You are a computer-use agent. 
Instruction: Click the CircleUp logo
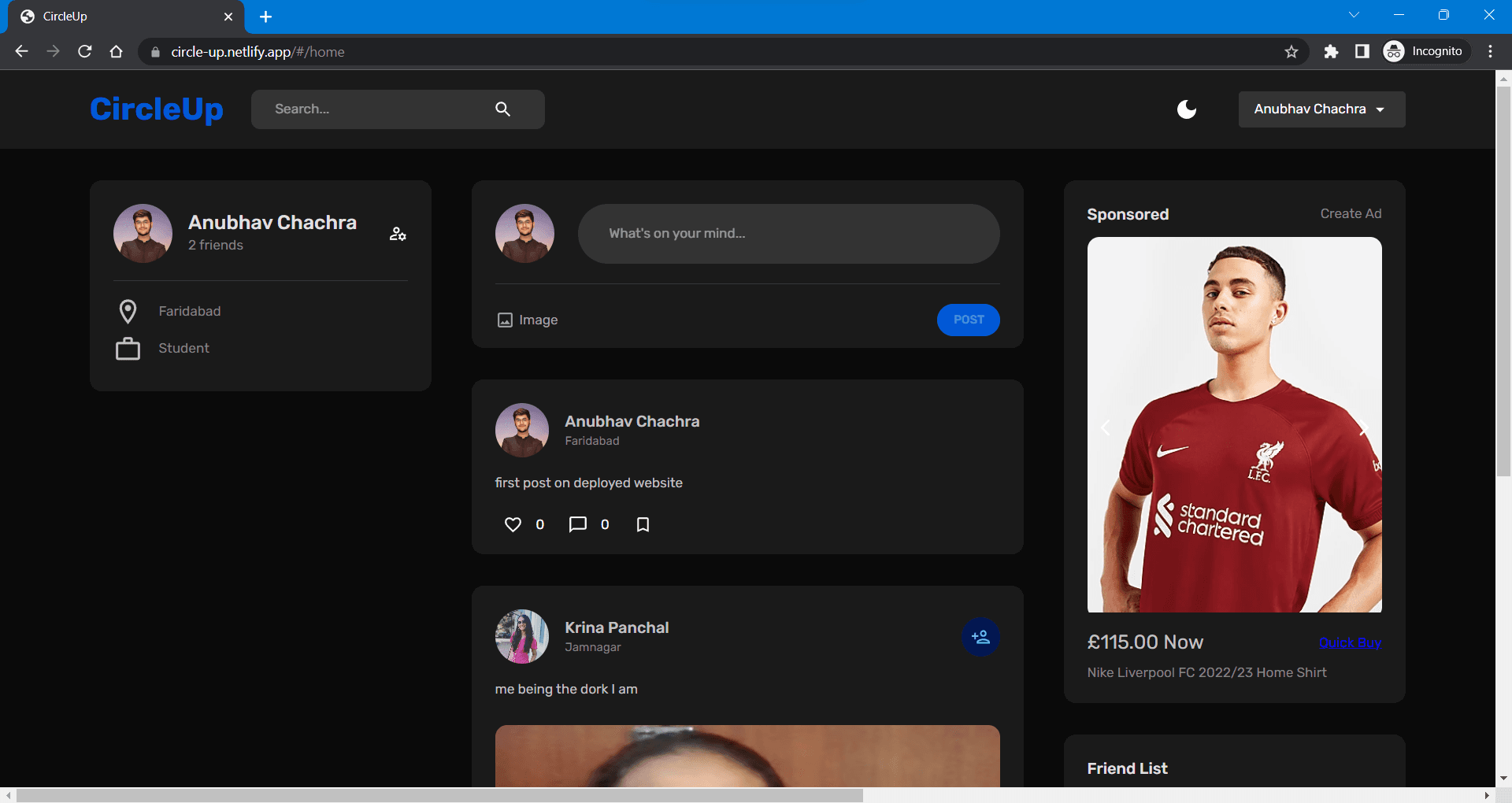157,109
